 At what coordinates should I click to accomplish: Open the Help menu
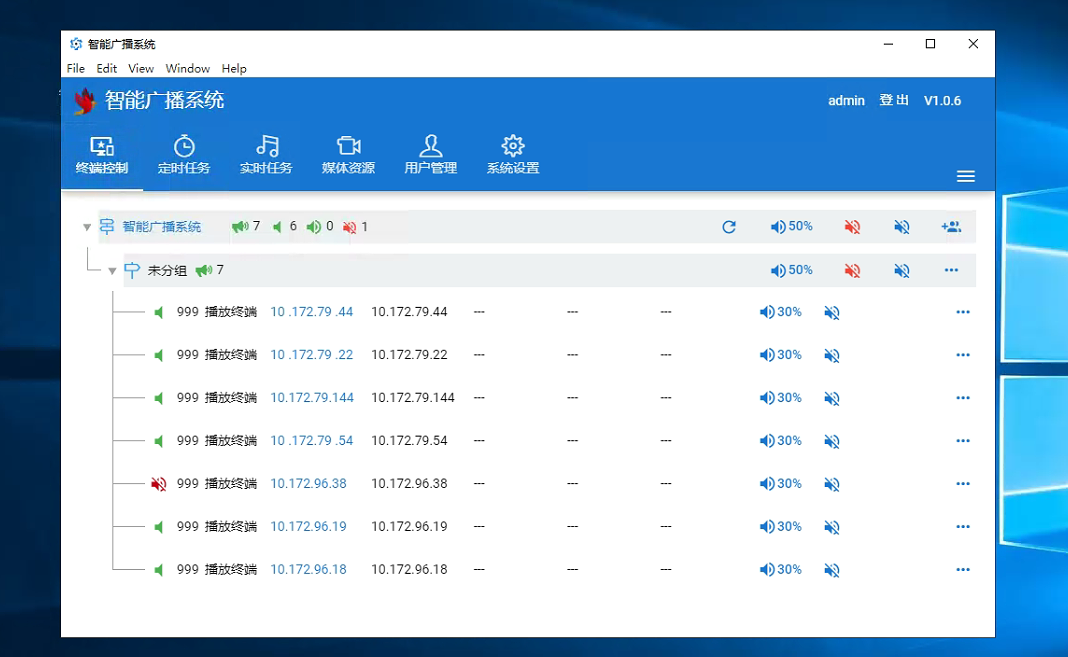(234, 68)
